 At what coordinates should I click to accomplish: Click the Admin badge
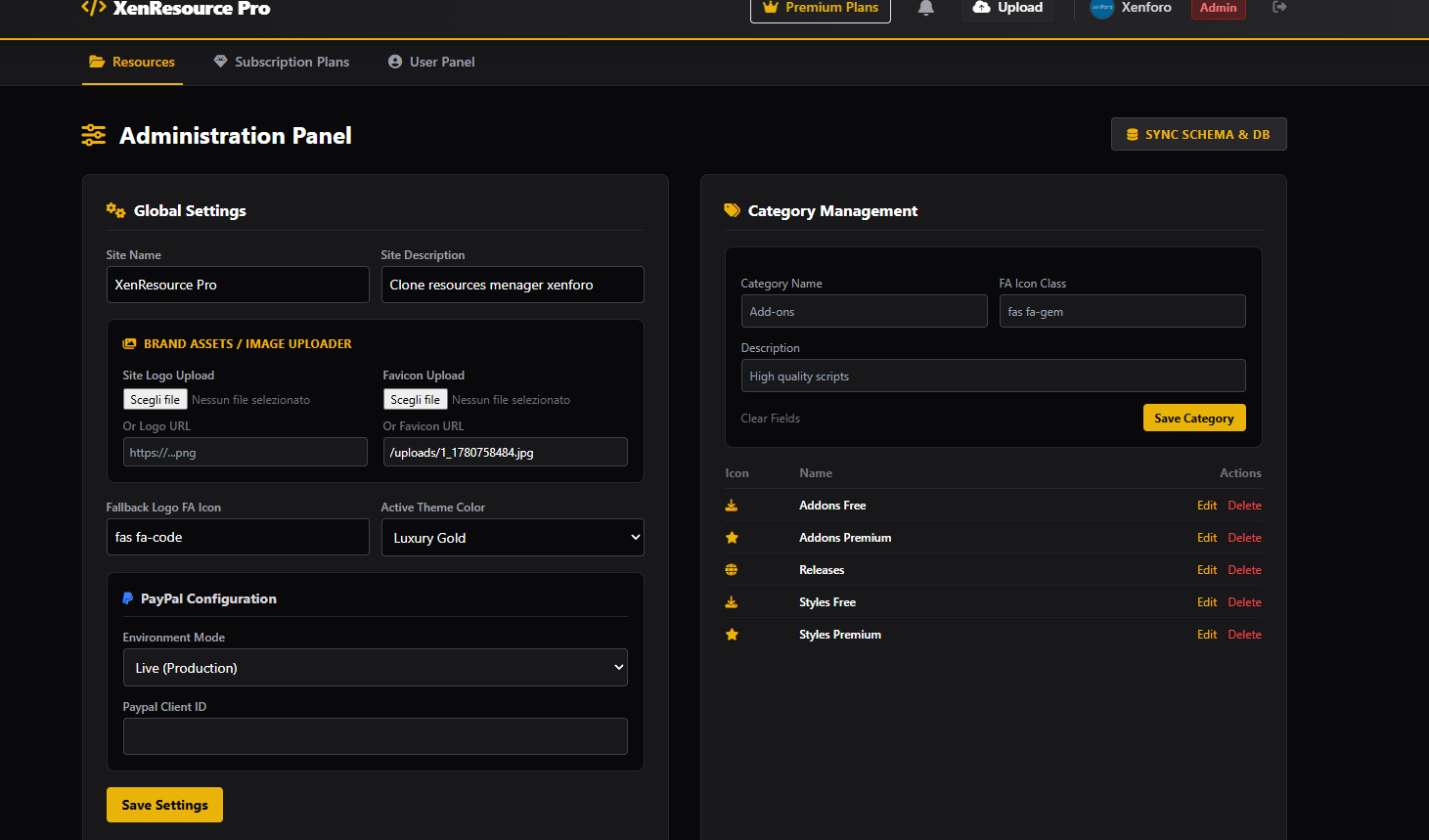click(1218, 8)
